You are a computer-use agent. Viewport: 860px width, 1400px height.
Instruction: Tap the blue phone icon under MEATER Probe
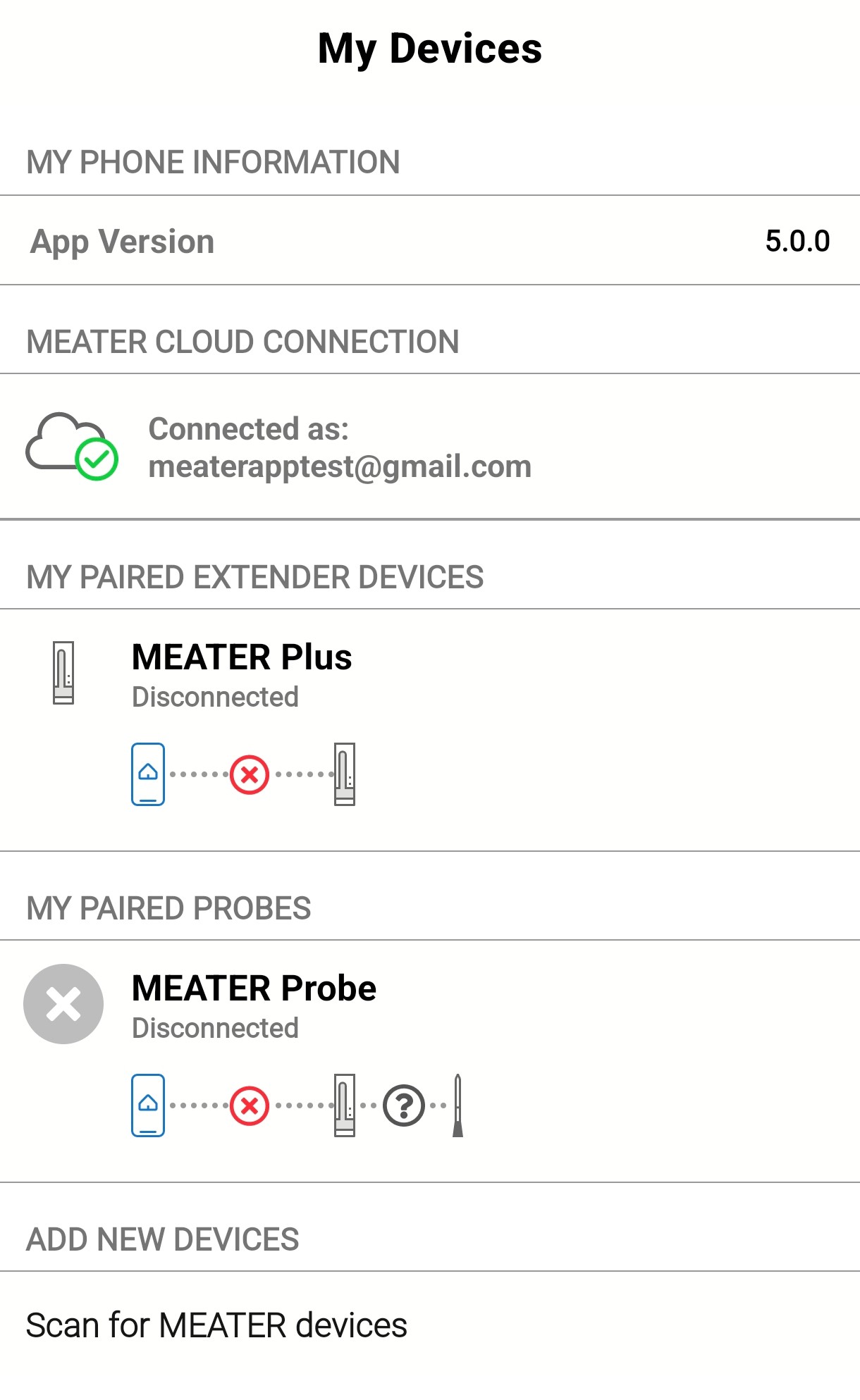148,1105
